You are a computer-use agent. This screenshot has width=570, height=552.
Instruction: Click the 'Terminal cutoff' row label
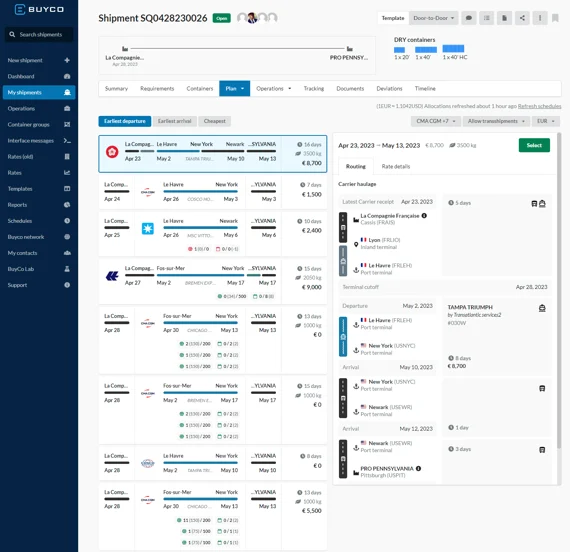coord(360,287)
